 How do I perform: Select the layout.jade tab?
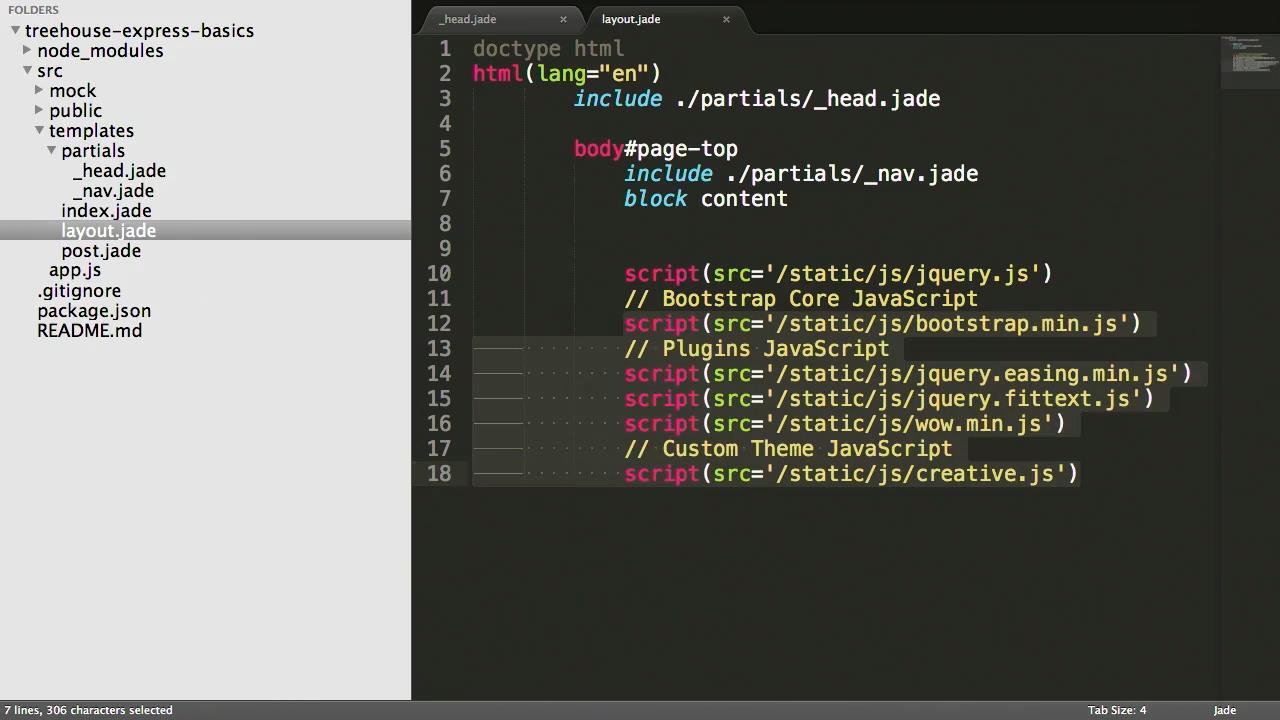631,19
